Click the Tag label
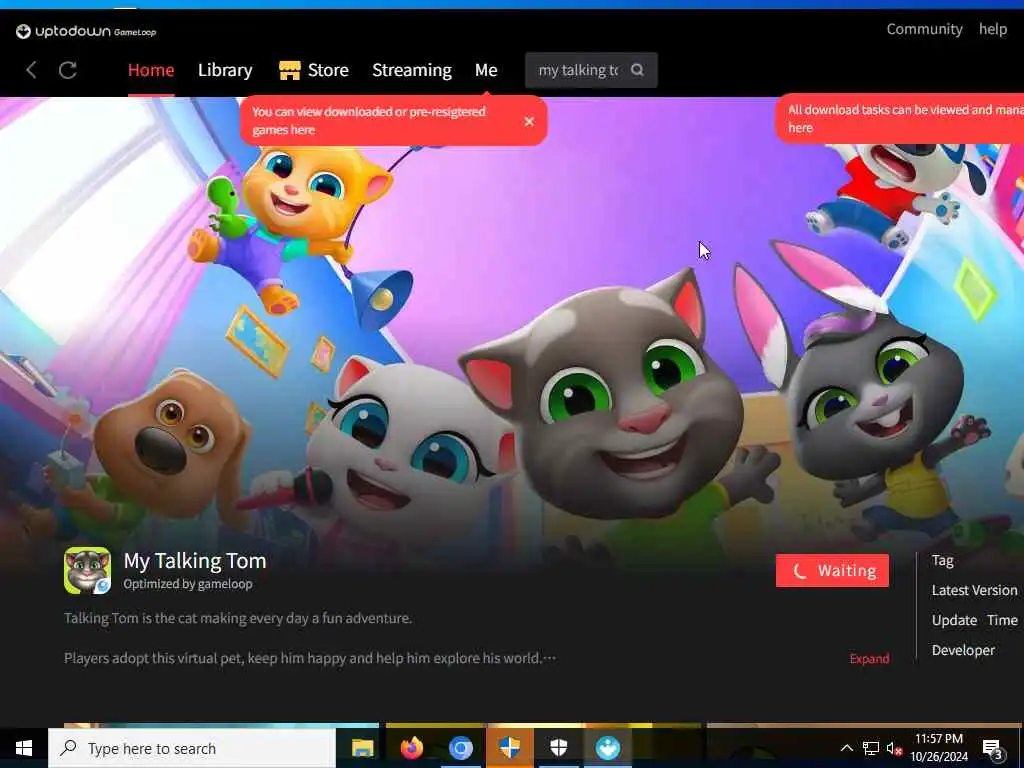Viewport: 1024px width, 768px height. (942, 560)
